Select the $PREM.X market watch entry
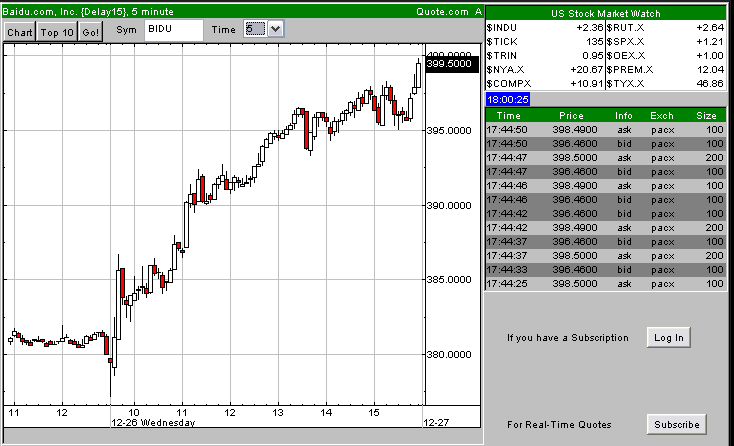Image resolution: width=734 pixels, height=446 pixels. coord(666,70)
